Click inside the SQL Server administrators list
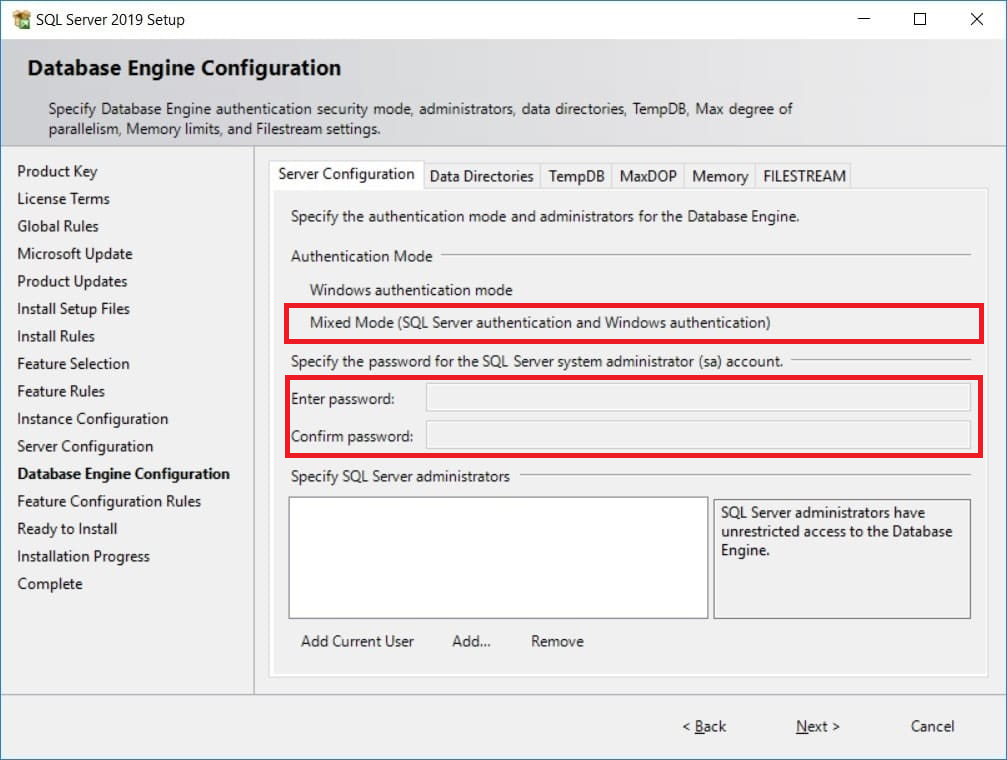The image size is (1007, 760). coord(498,557)
